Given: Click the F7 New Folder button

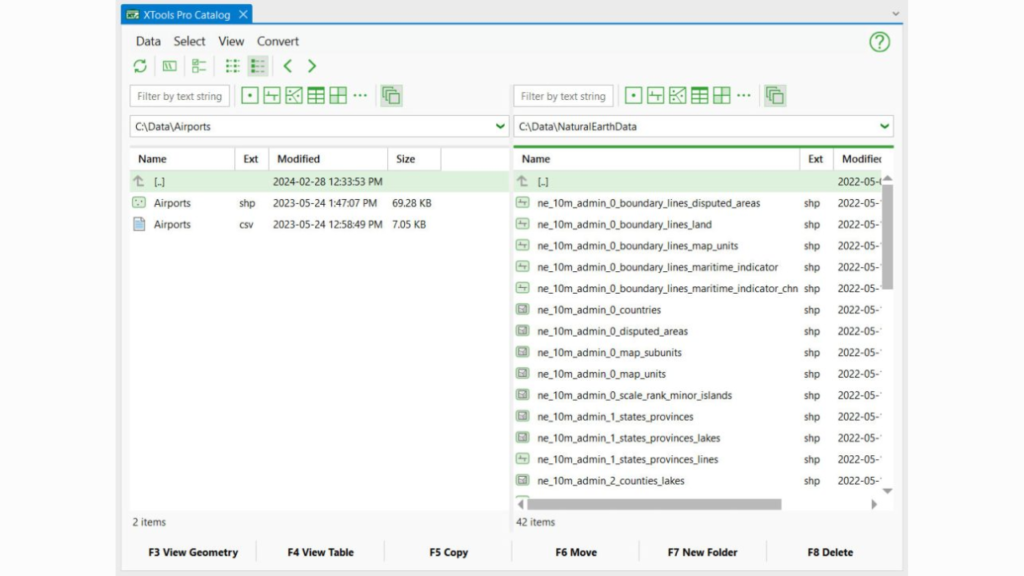Looking at the screenshot, I should point(702,552).
